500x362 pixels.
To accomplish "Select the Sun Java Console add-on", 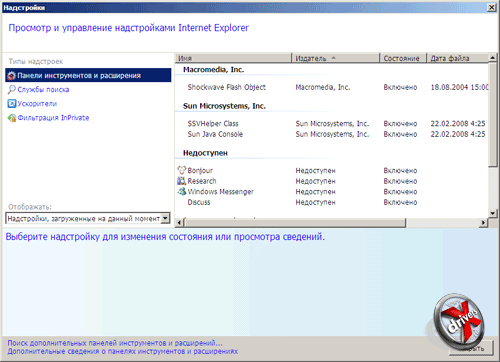I will (215, 134).
